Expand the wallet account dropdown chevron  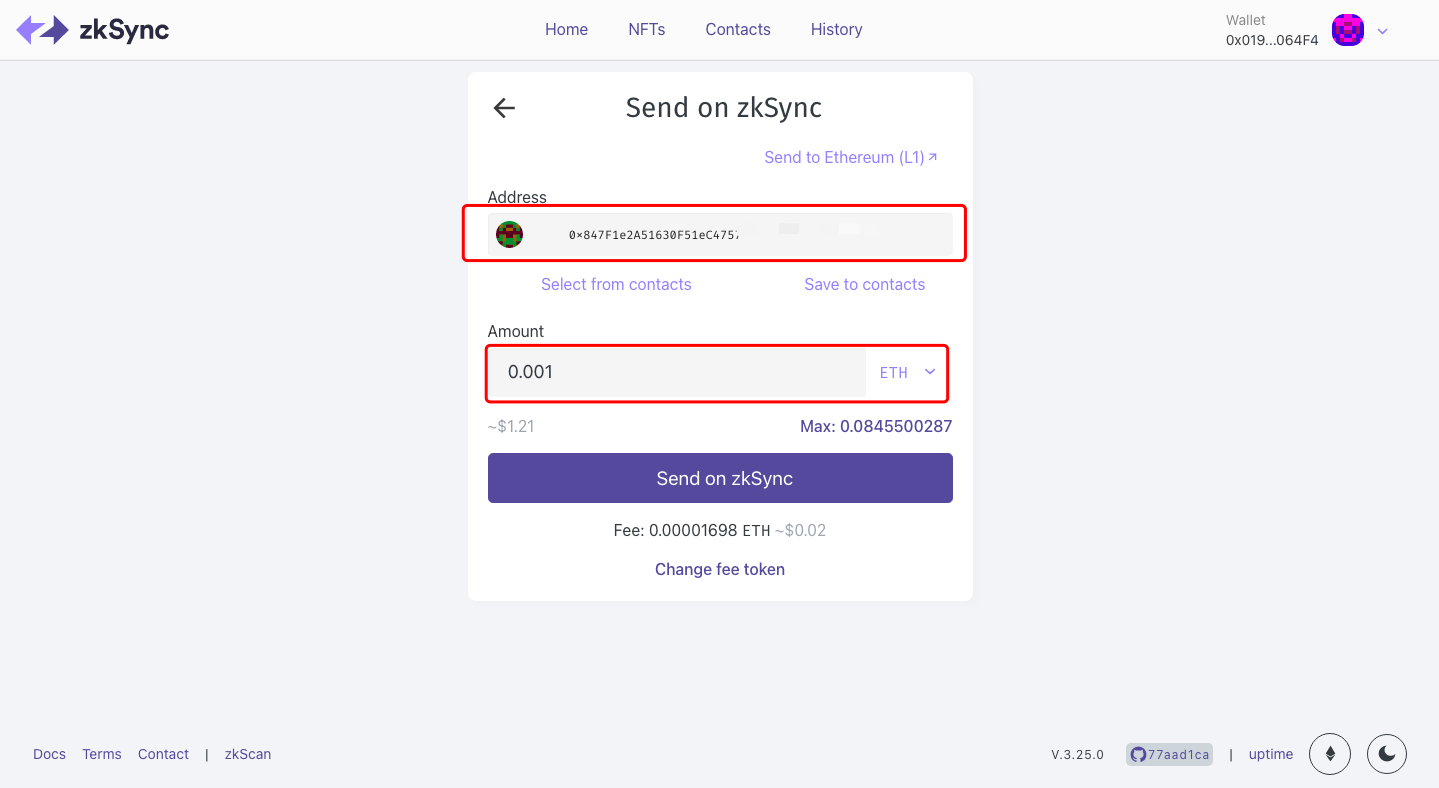1383,31
